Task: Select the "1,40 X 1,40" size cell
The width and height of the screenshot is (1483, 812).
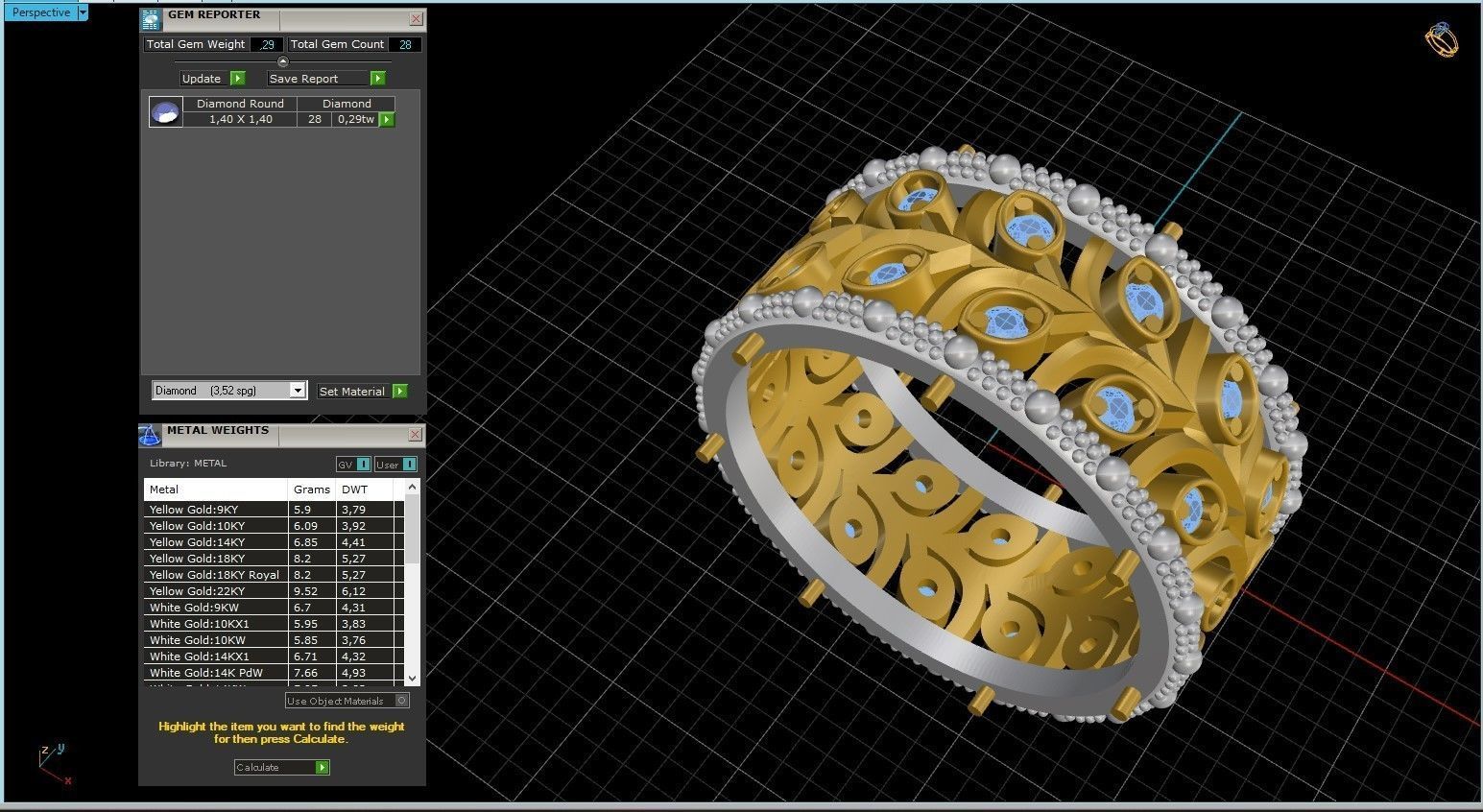Action: 240,119
